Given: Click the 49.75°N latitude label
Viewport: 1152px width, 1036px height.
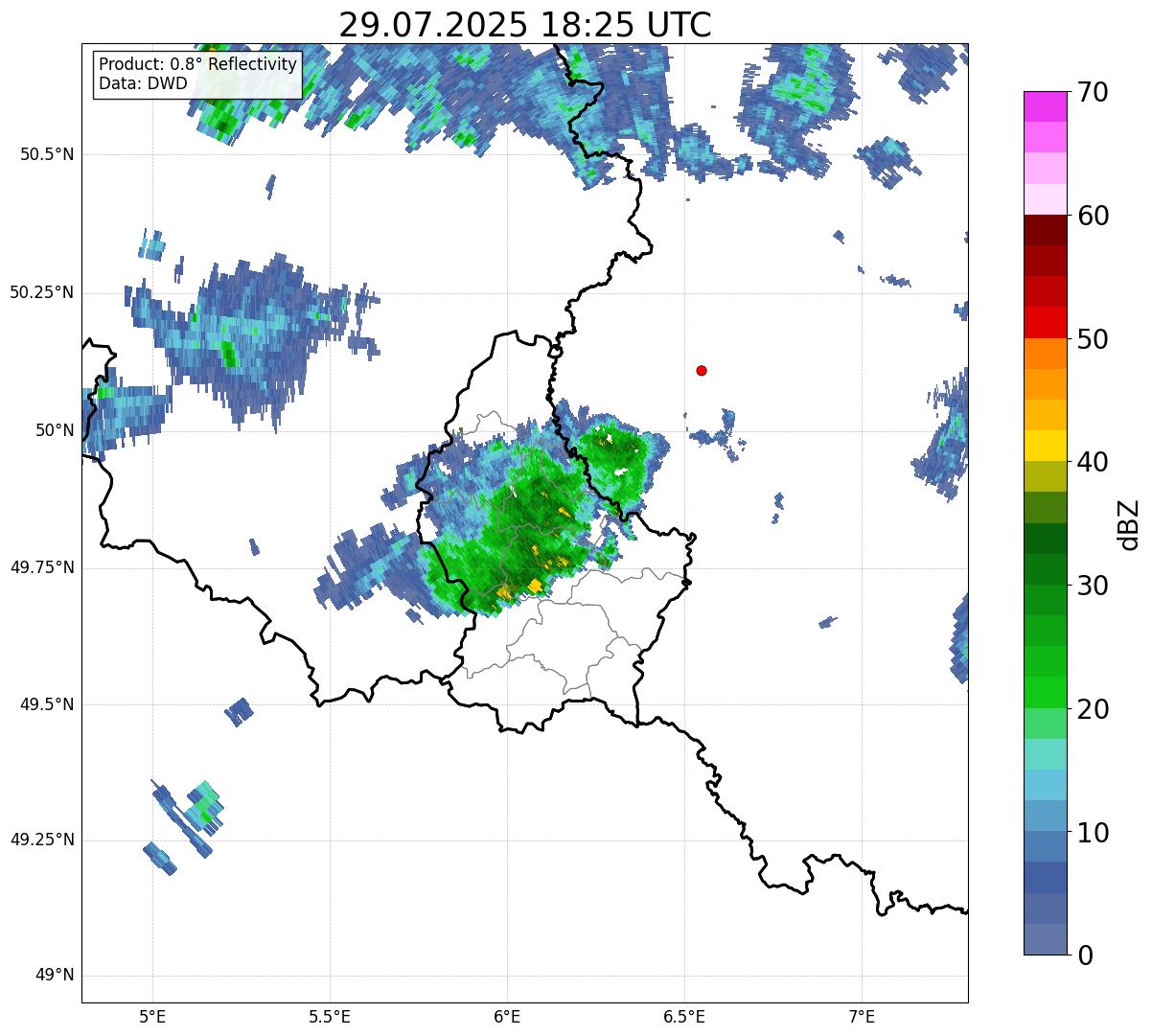Looking at the screenshot, I should [x=41, y=567].
